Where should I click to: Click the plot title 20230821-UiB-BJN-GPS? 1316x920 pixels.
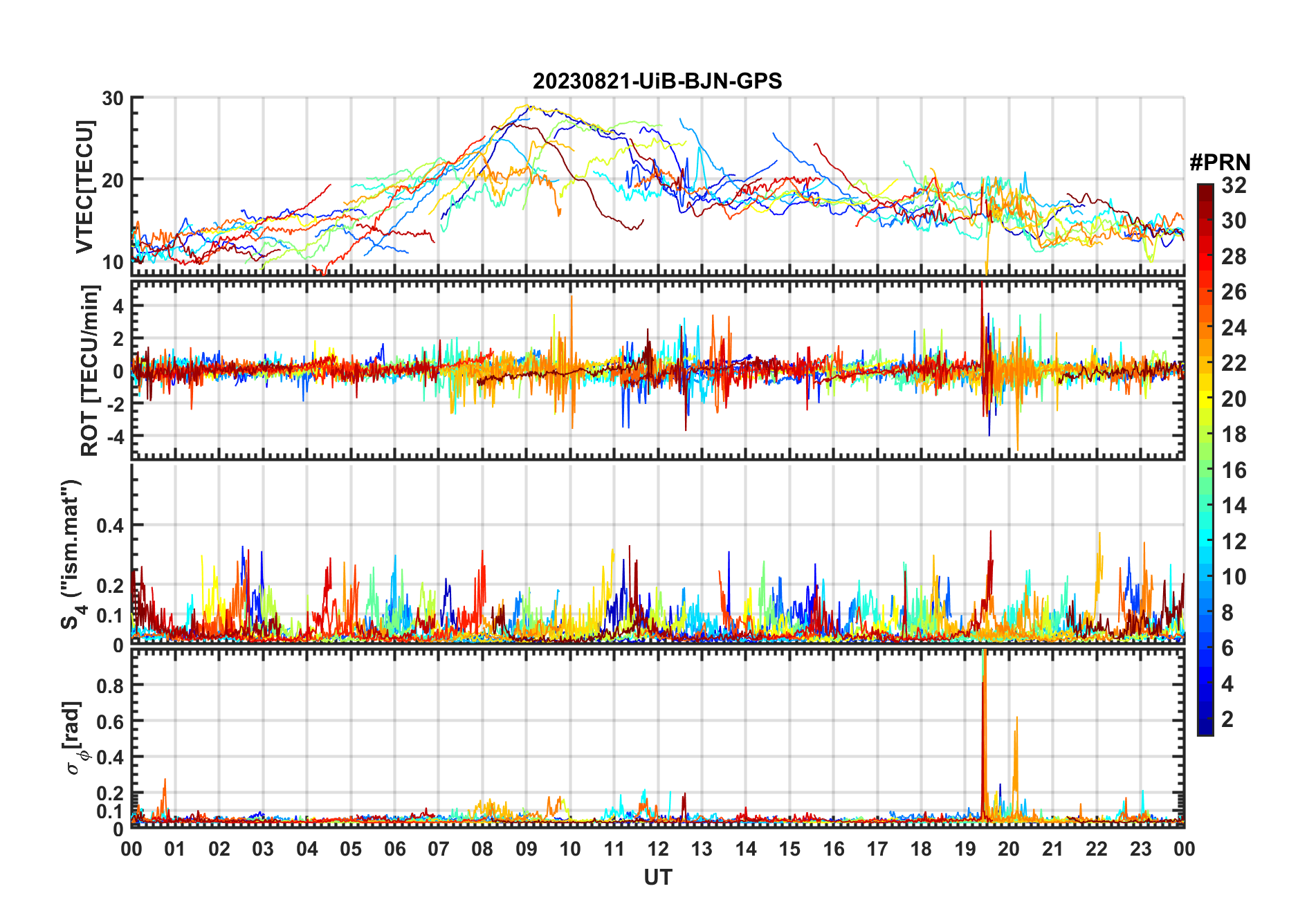(x=657, y=82)
